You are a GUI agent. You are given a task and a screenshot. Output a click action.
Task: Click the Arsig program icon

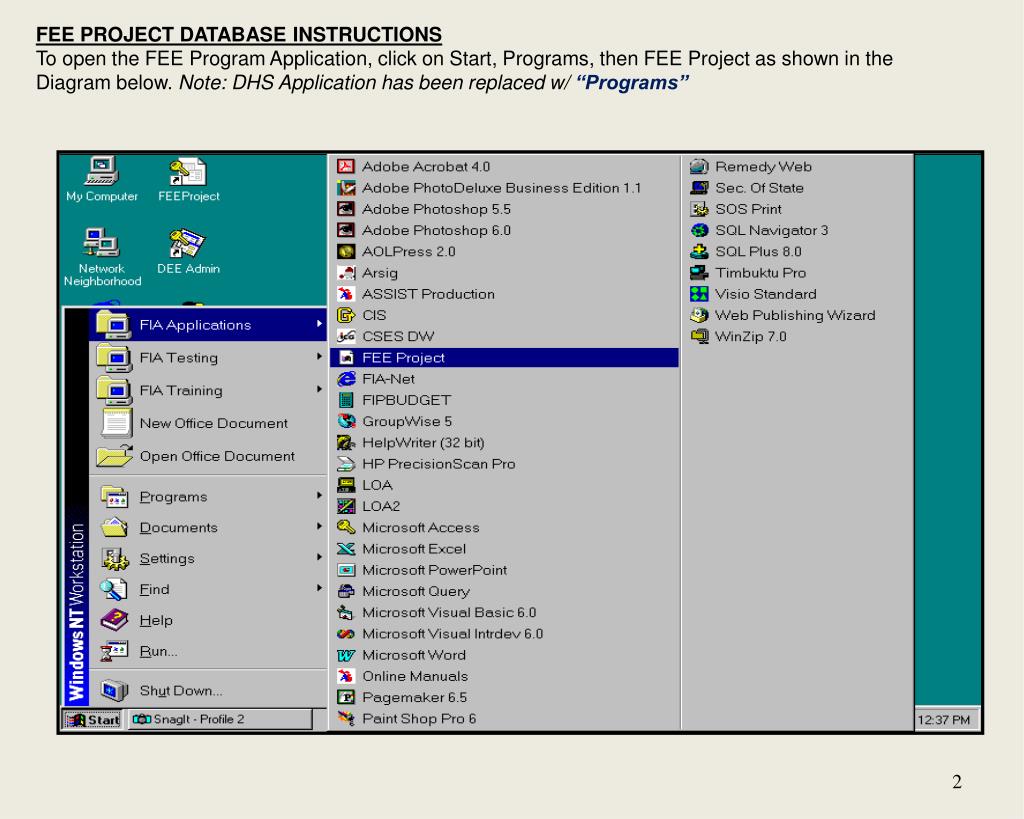(345, 273)
